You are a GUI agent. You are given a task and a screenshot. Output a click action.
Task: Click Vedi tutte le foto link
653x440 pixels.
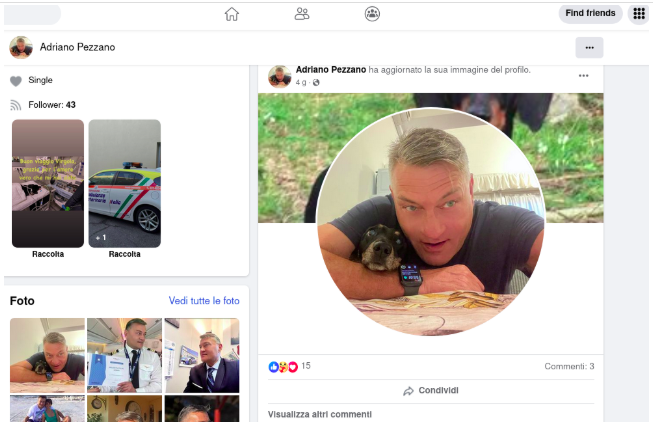tap(204, 301)
